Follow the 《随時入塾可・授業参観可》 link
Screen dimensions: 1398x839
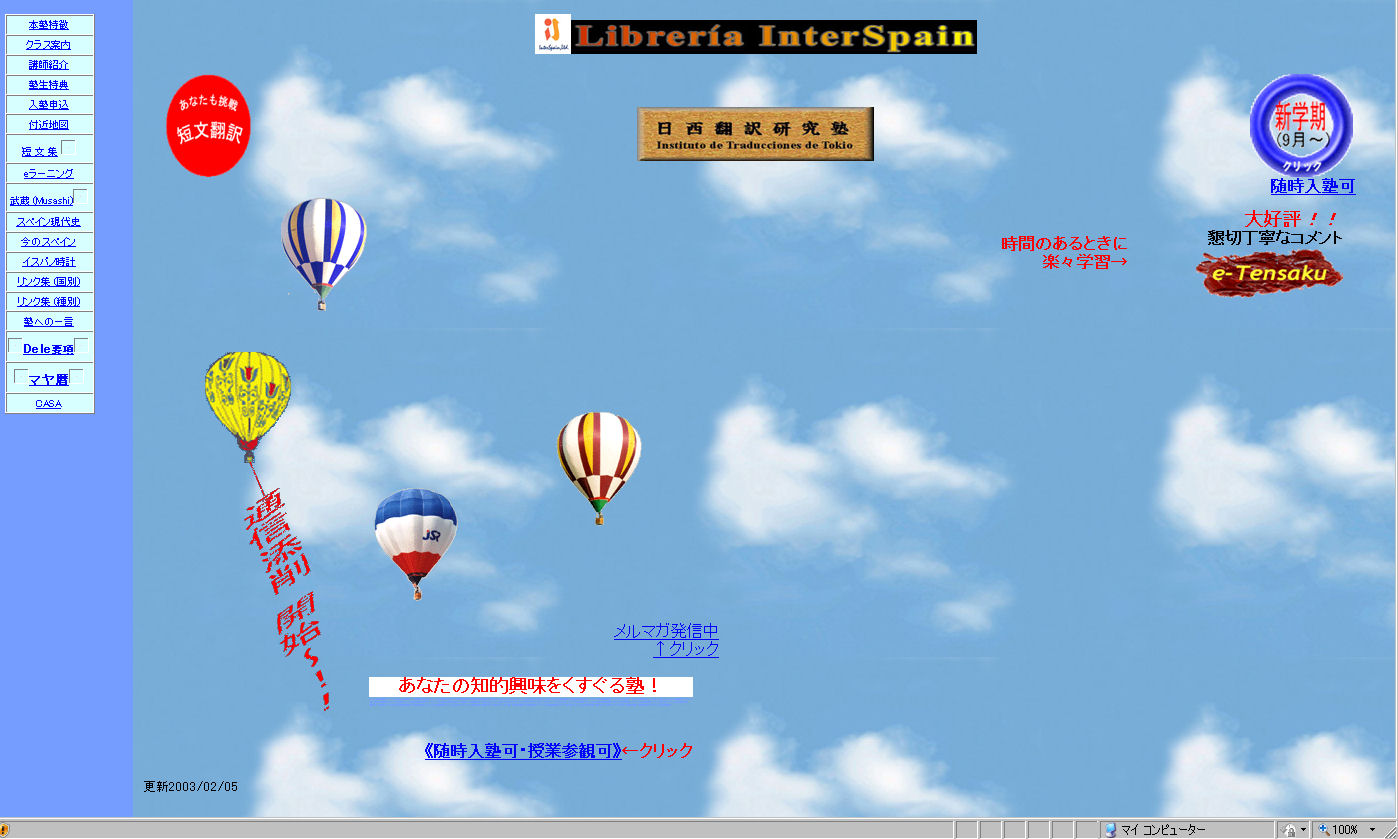click(523, 751)
